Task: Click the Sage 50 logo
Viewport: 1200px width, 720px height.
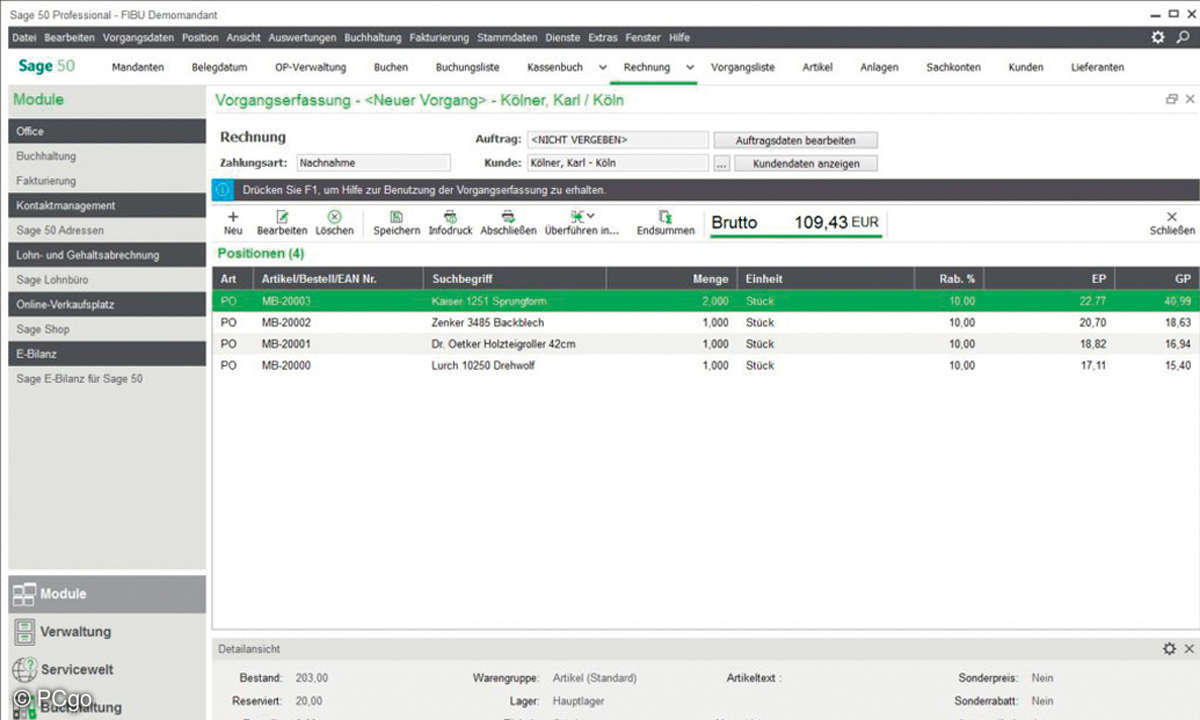Action: (x=47, y=66)
